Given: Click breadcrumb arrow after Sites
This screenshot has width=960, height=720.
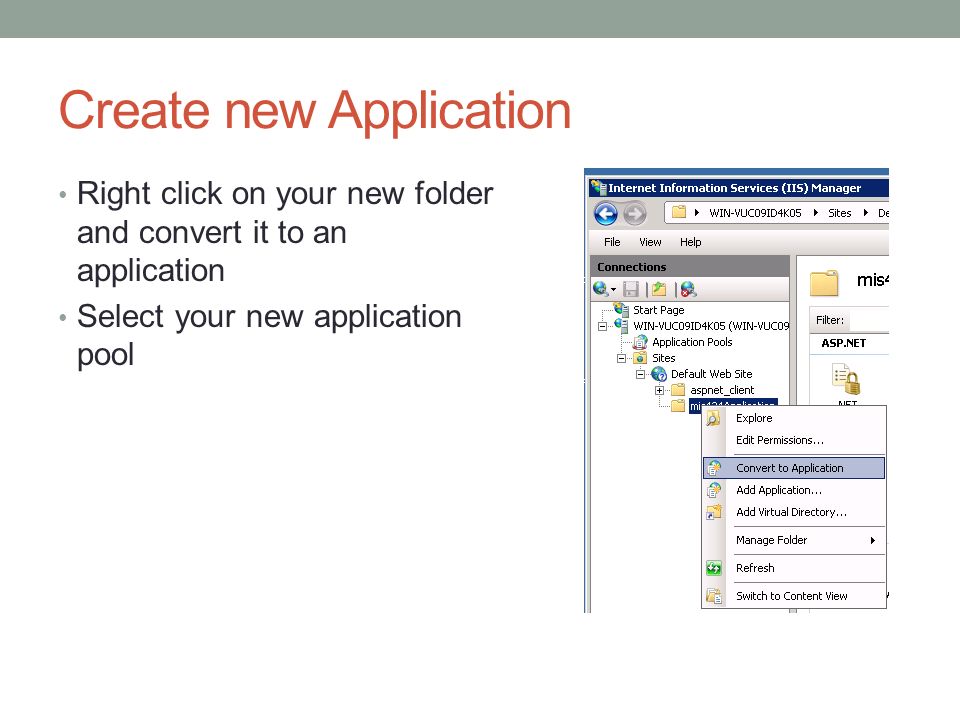Looking at the screenshot, I should [866, 213].
